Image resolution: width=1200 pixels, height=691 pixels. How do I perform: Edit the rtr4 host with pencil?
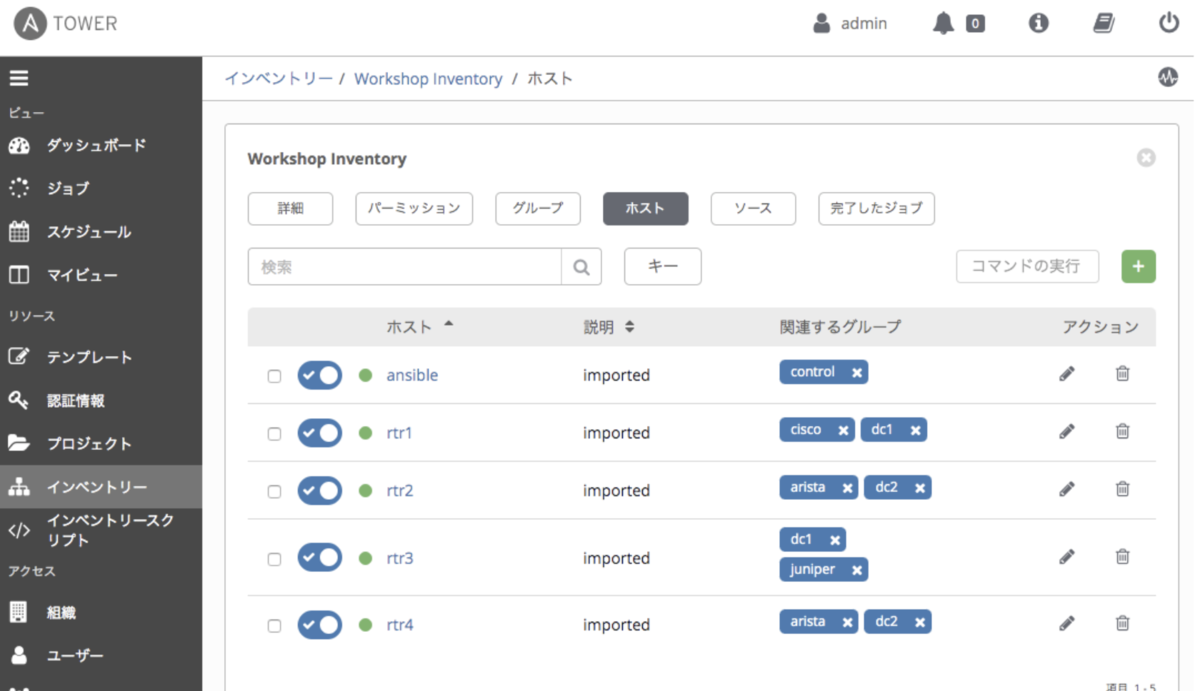(1067, 622)
